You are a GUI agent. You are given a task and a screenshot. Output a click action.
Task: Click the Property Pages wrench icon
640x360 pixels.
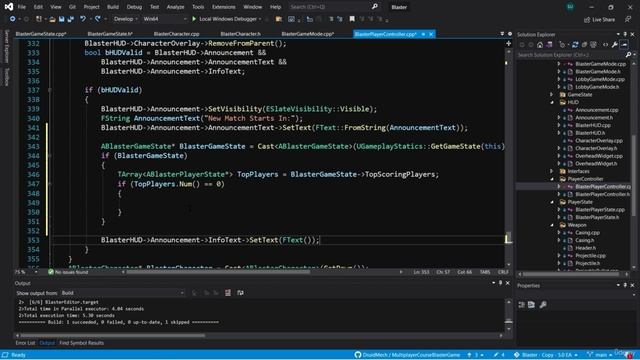(543, 305)
